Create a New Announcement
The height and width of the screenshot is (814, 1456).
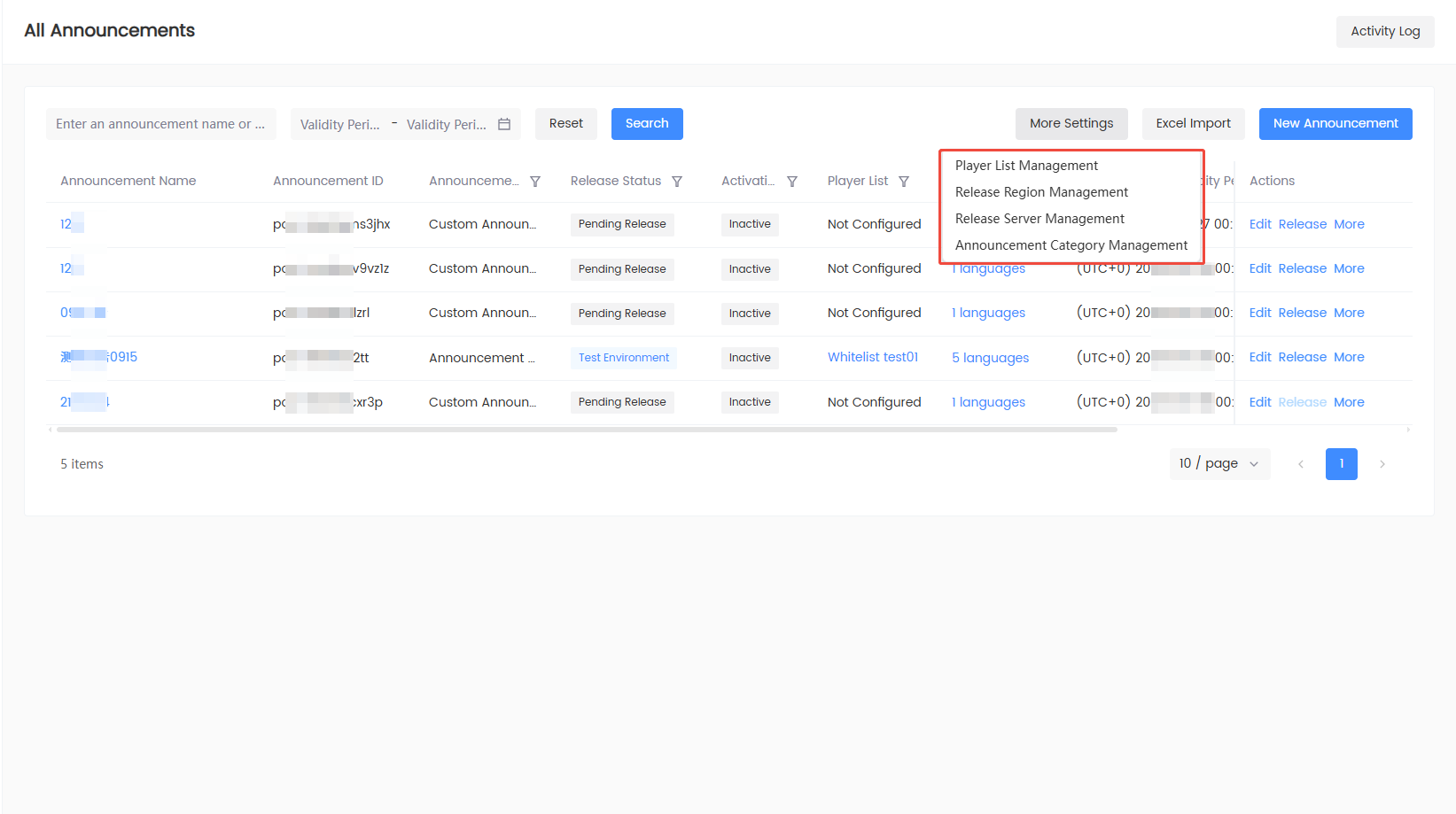[1335, 124]
